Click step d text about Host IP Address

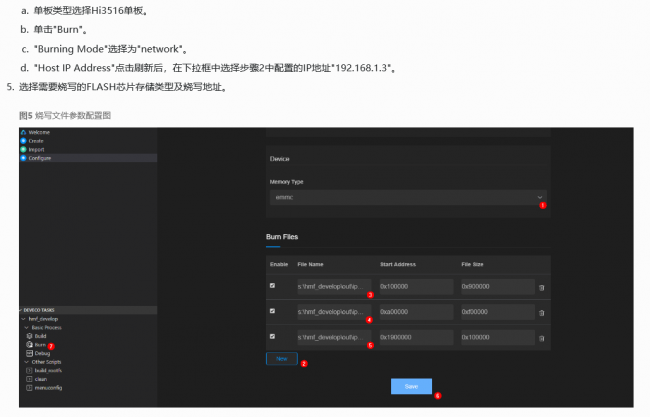tap(214, 68)
